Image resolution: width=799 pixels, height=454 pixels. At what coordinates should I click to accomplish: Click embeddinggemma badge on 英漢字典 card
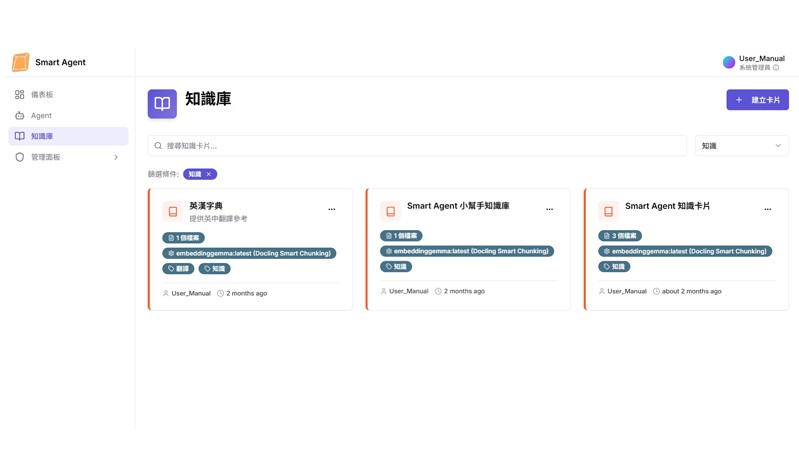point(249,253)
